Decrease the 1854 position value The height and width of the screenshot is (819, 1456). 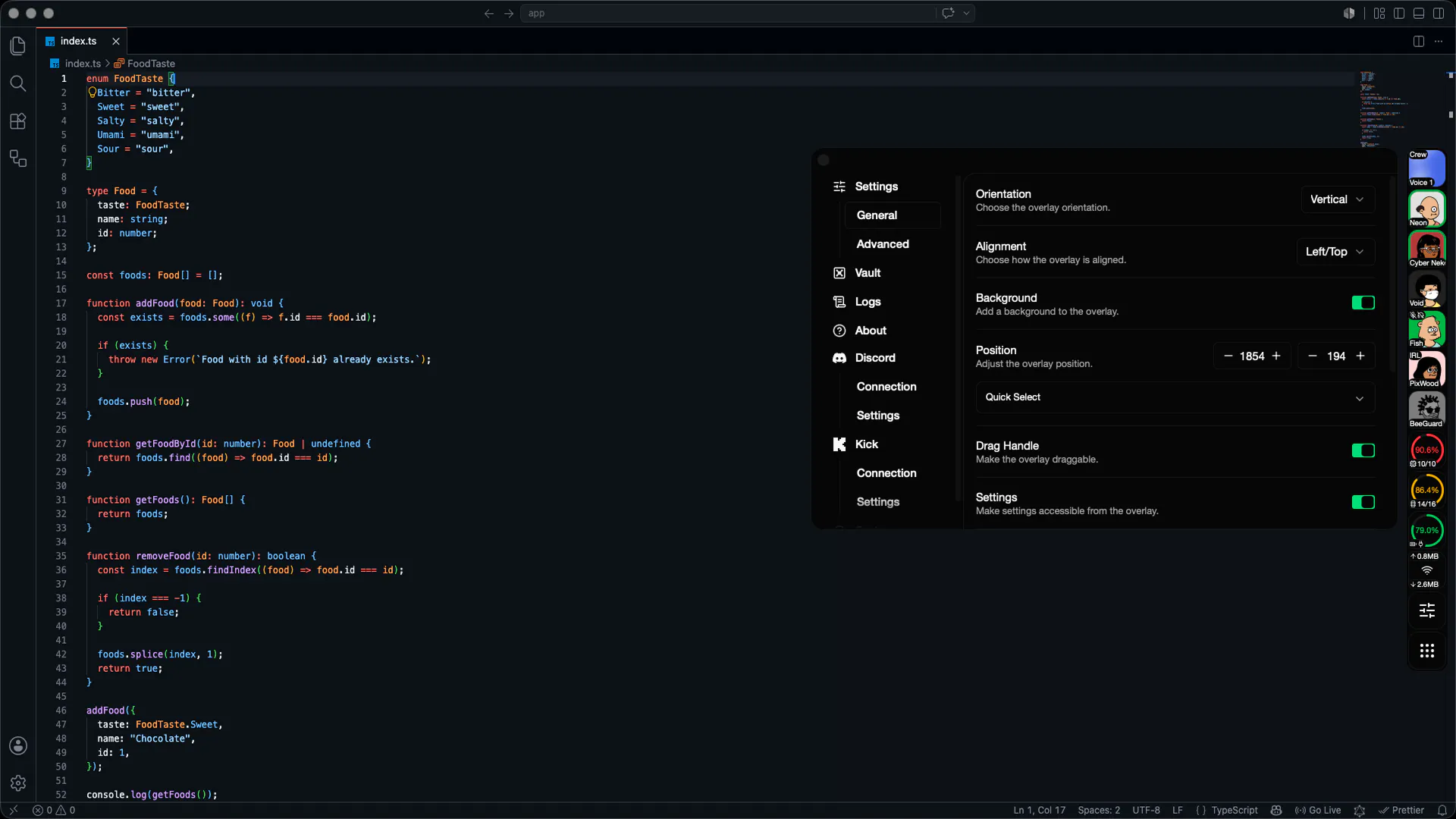pos(1228,356)
